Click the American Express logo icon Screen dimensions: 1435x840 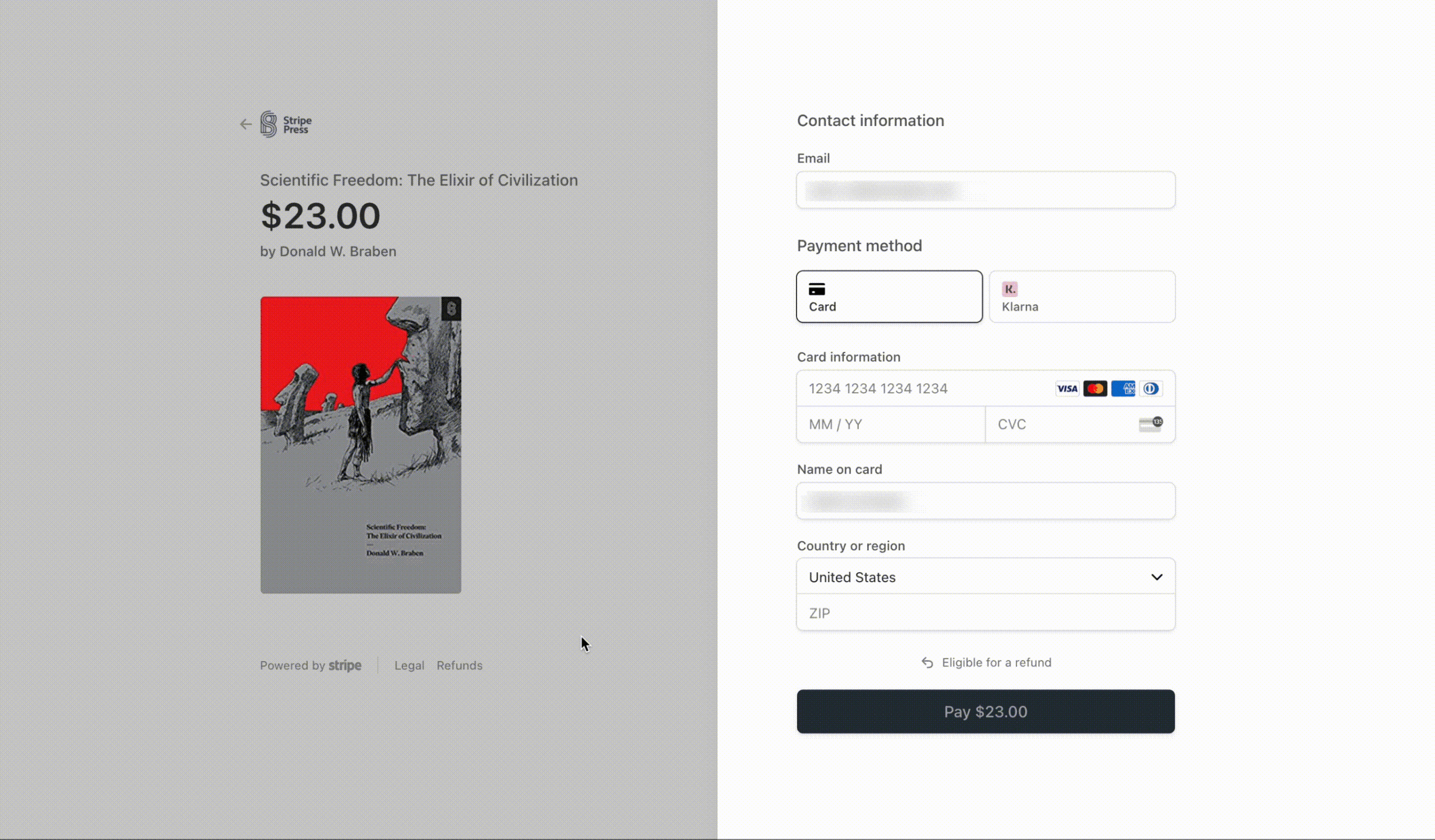(x=1123, y=389)
